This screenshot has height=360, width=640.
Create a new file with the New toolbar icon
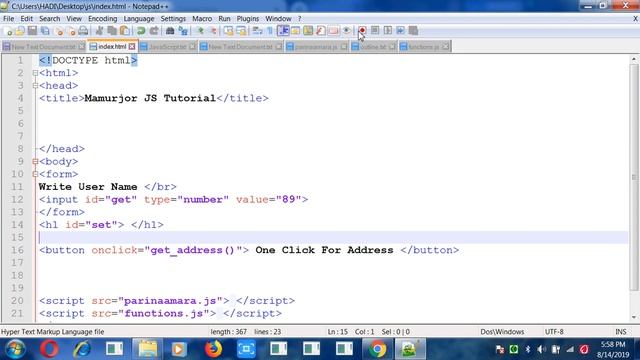tap(8, 31)
